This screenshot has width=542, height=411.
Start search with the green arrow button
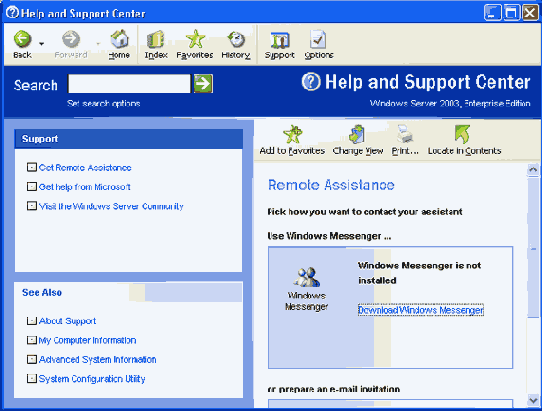pyautogui.click(x=203, y=84)
